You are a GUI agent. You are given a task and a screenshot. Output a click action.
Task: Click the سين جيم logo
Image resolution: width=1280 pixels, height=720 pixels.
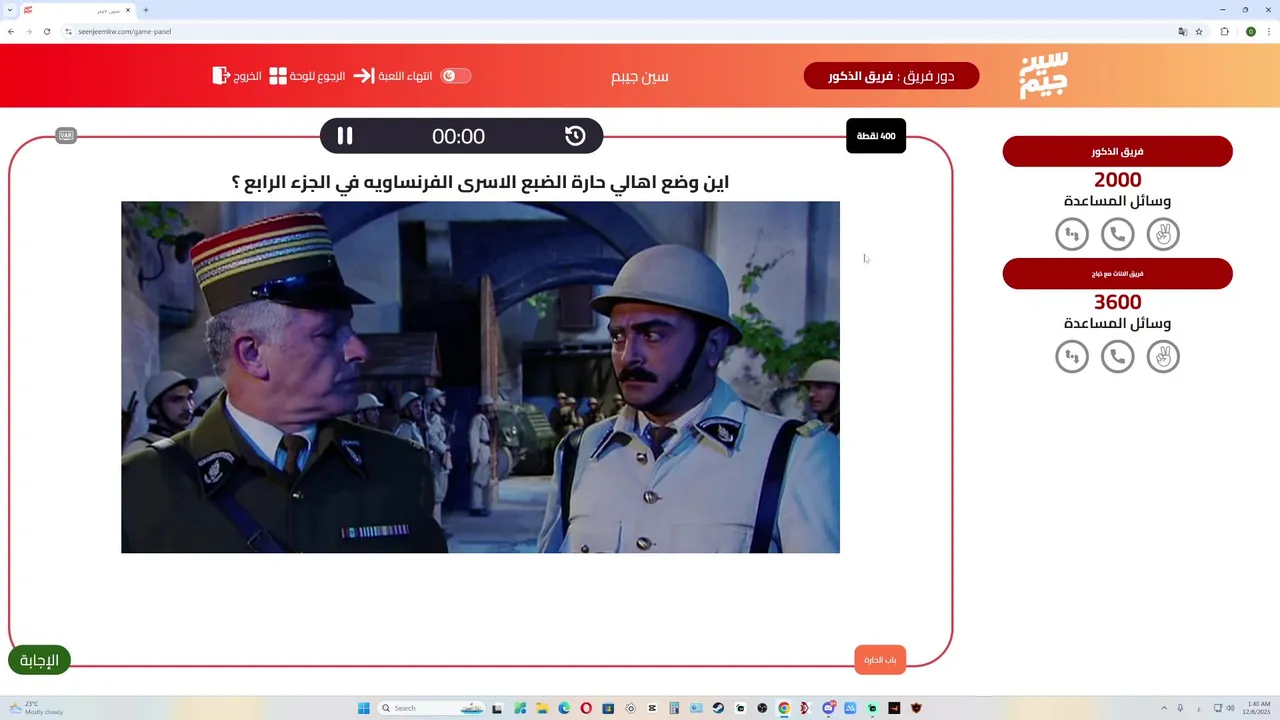click(1044, 75)
